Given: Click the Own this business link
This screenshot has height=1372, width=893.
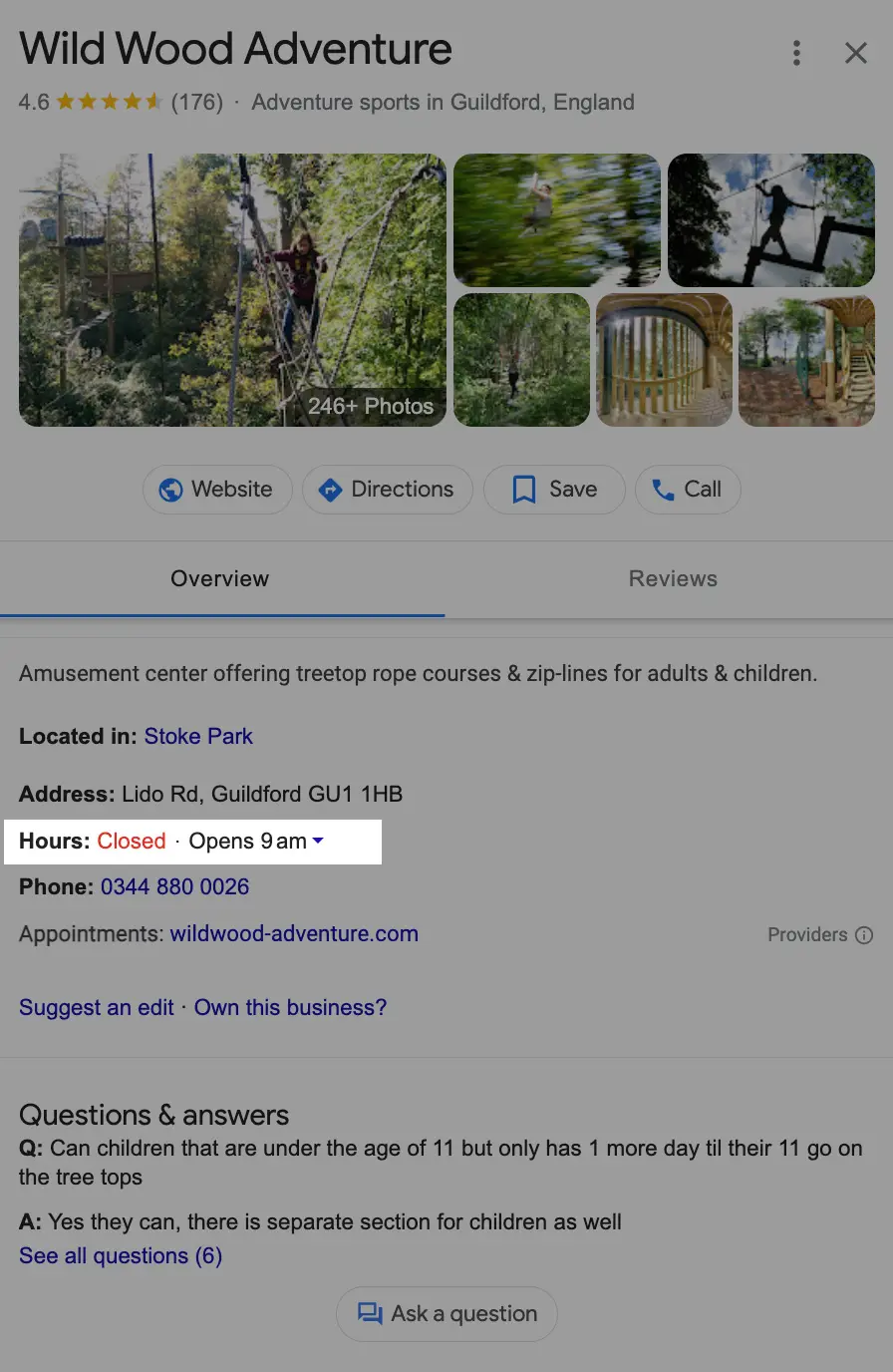Looking at the screenshot, I should pyautogui.click(x=290, y=1007).
